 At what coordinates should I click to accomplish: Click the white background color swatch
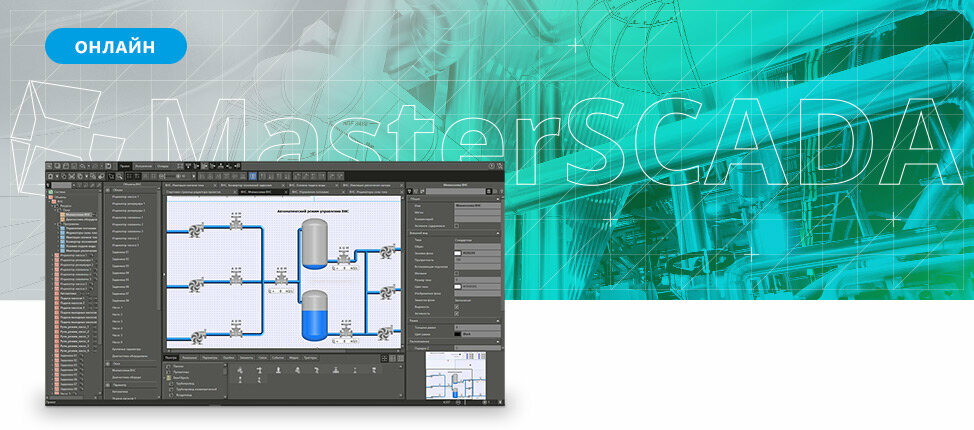pyautogui.click(x=457, y=254)
